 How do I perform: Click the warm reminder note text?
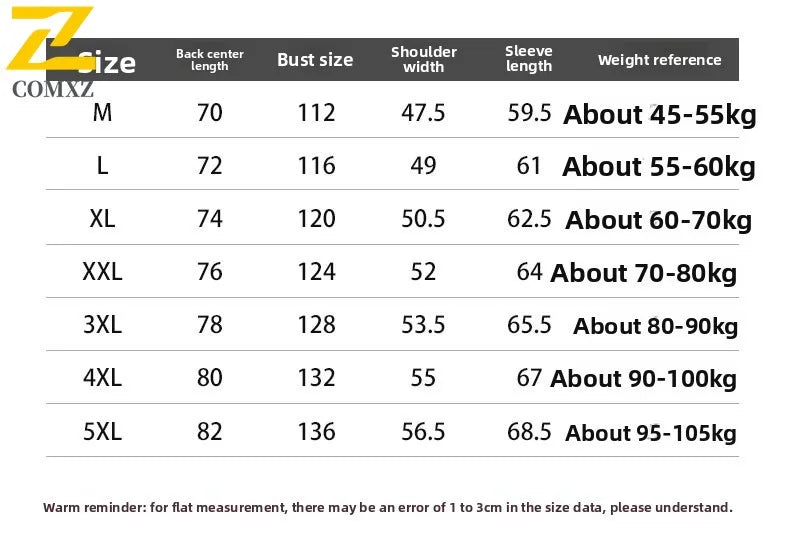point(388,508)
